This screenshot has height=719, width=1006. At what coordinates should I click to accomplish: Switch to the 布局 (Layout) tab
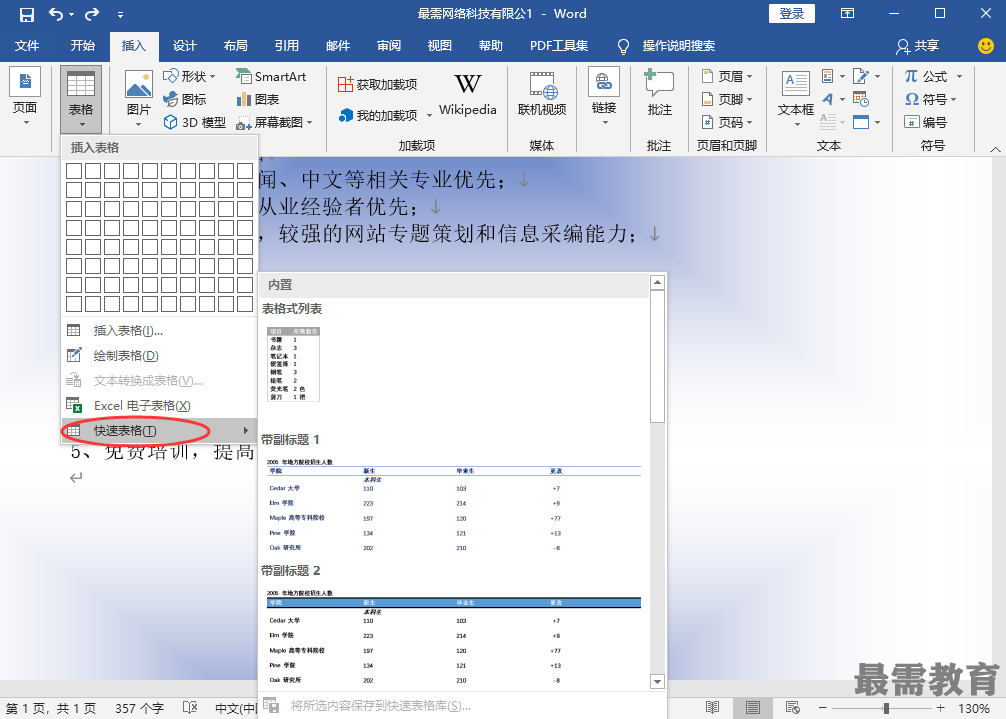coord(235,46)
